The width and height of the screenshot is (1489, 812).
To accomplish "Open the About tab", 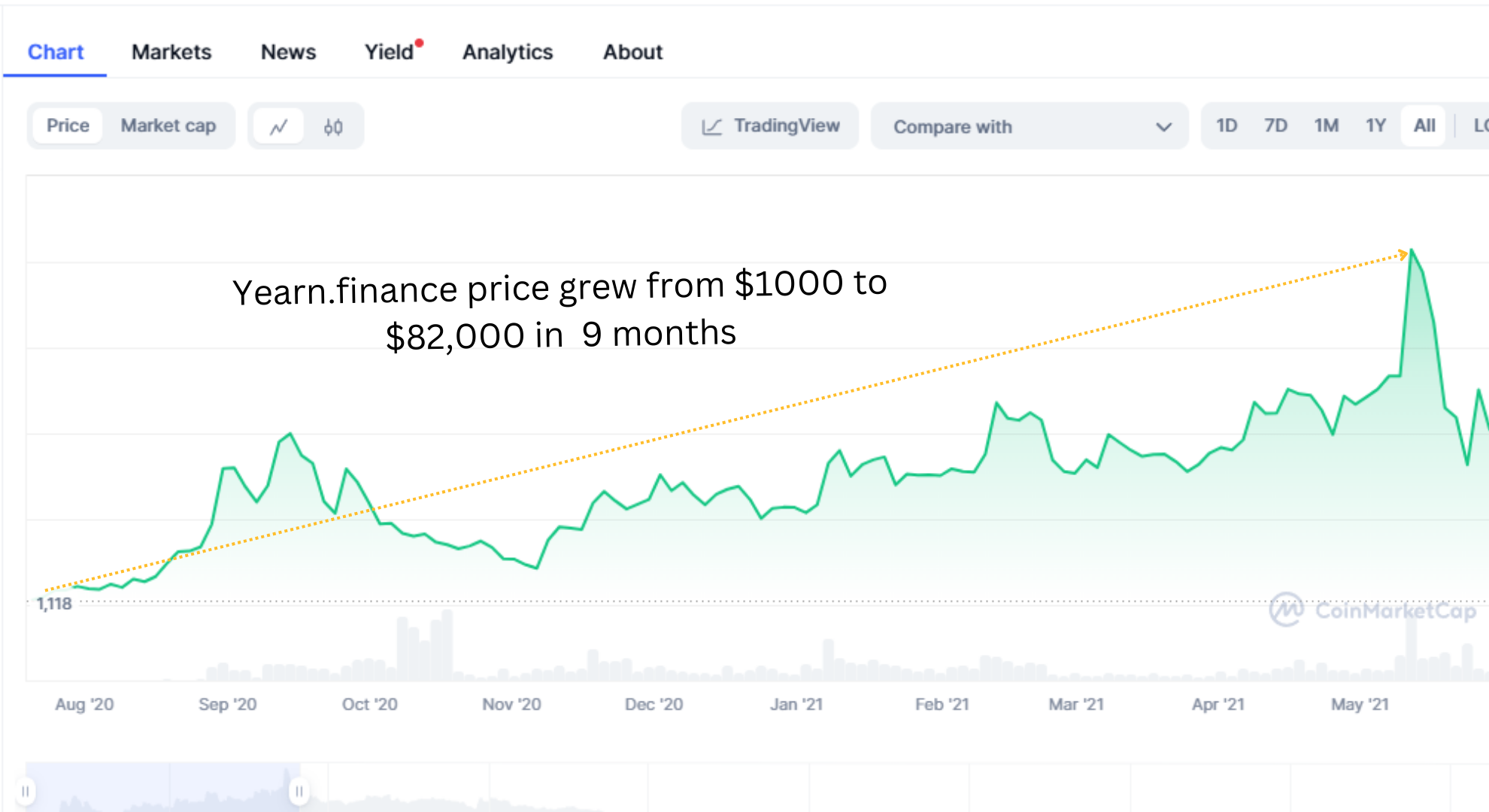I will click(632, 52).
